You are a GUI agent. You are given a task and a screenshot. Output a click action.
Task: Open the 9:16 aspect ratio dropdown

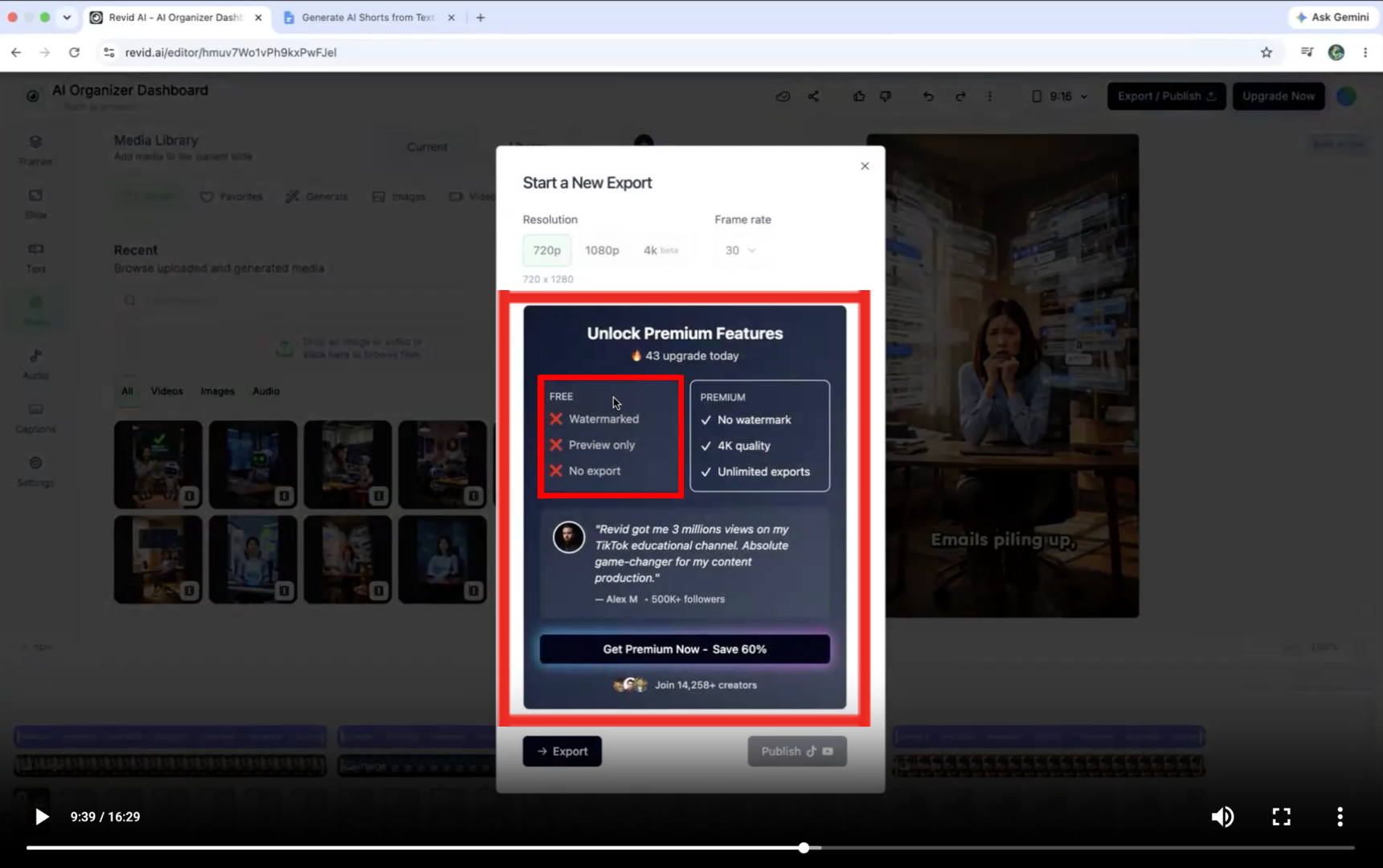click(x=1060, y=96)
